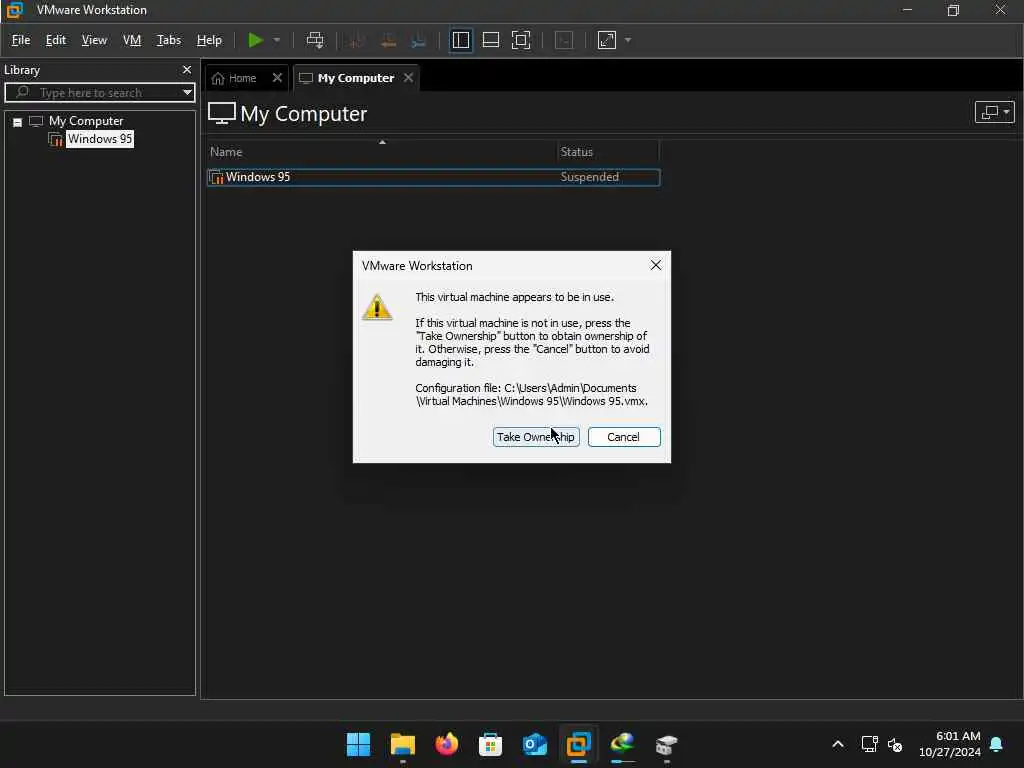Click the network status tray icon
The height and width of the screenshot is (768, 1024).
tap(869, 744)
